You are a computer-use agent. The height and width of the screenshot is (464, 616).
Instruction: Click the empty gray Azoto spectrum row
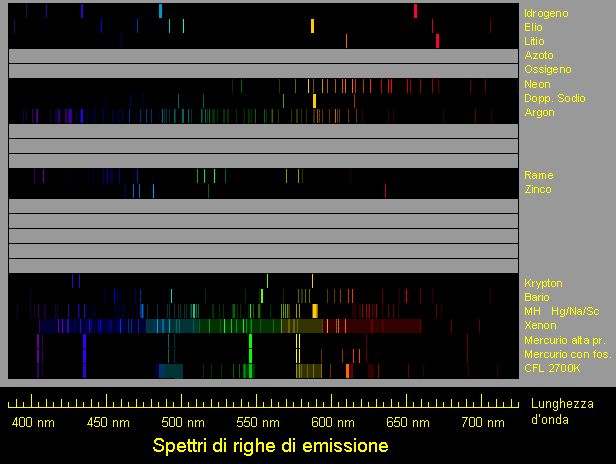(x=263, y=56)
